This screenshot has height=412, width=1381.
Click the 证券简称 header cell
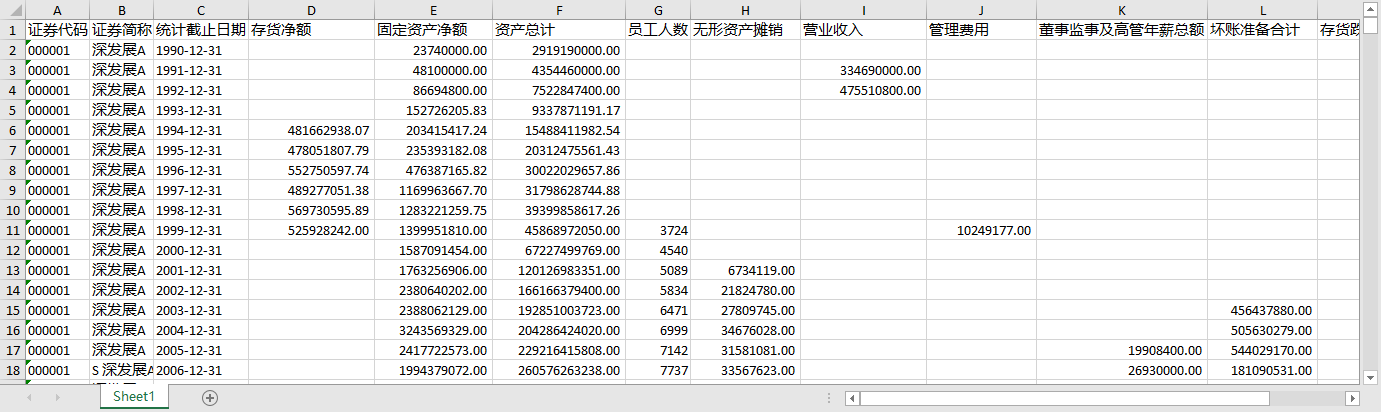tap(121, 30)
